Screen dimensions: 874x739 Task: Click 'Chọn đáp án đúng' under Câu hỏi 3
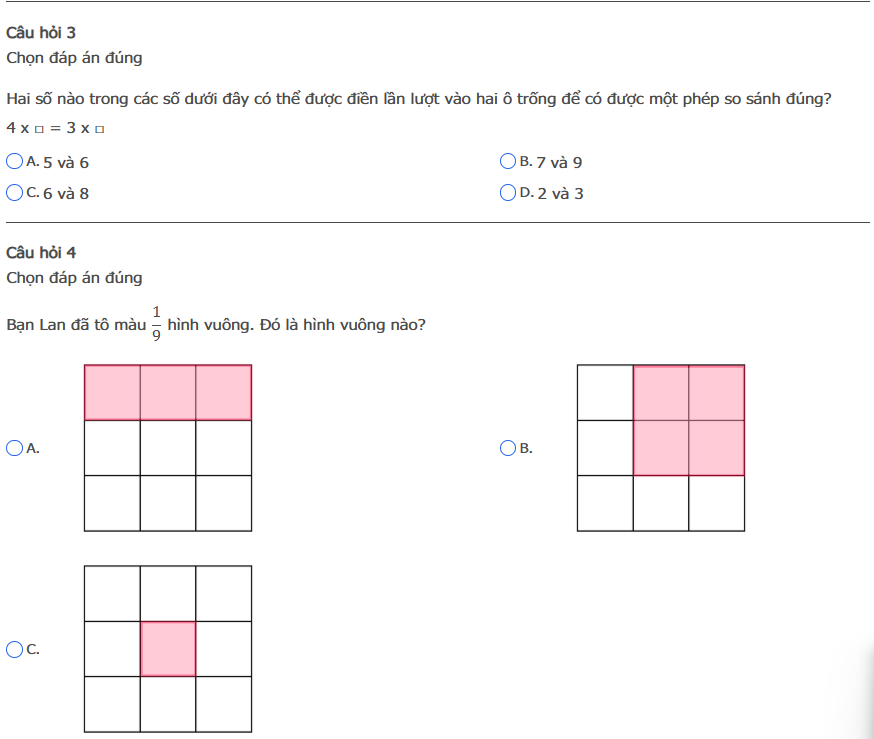pyautogui.click(x=74, y=58)
